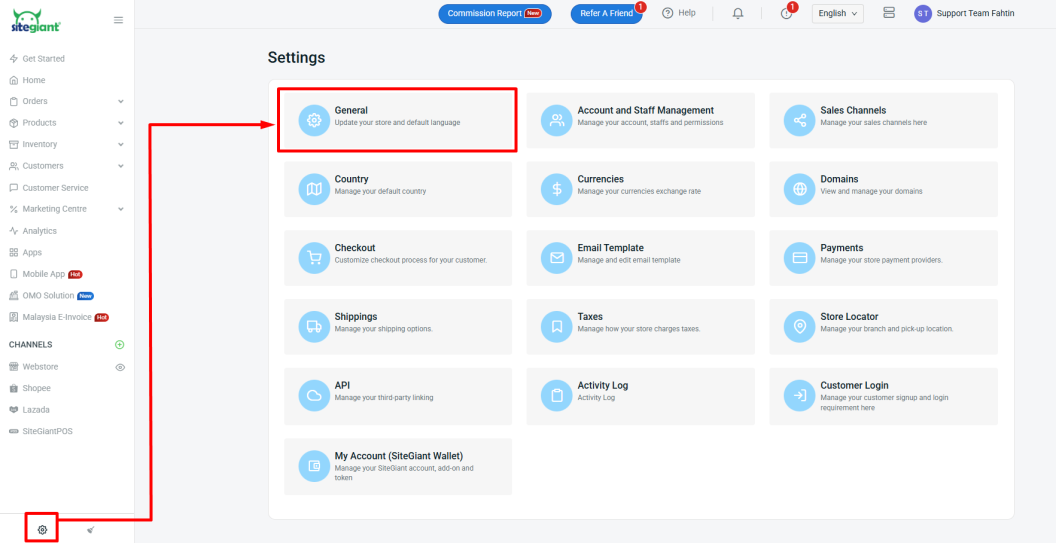
Task: Click the Refer A Friend button
Action: (607, 13)
